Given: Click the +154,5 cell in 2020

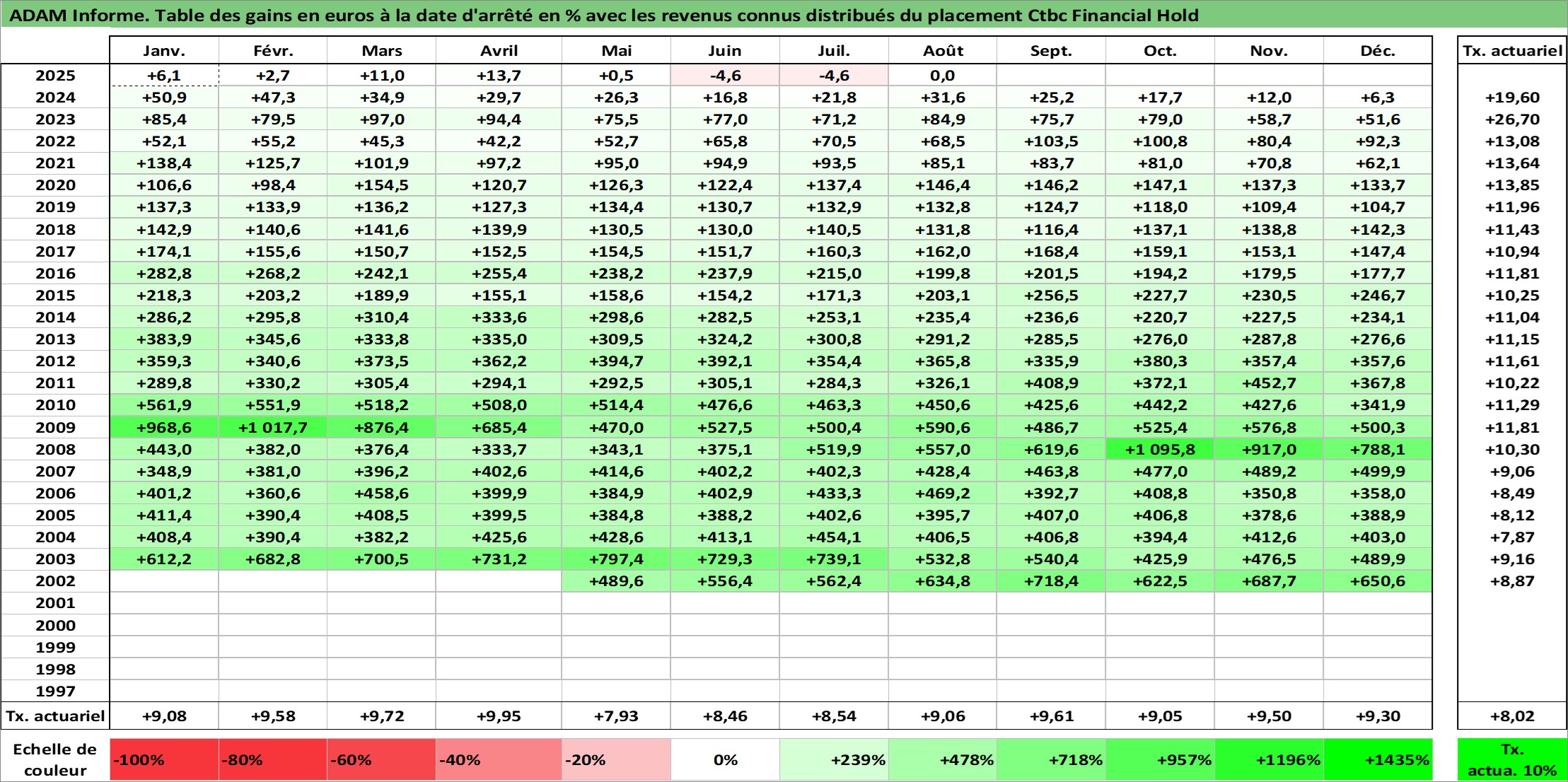Looking at the screenshot, I should pyautogui.click(x=382, y=185).
